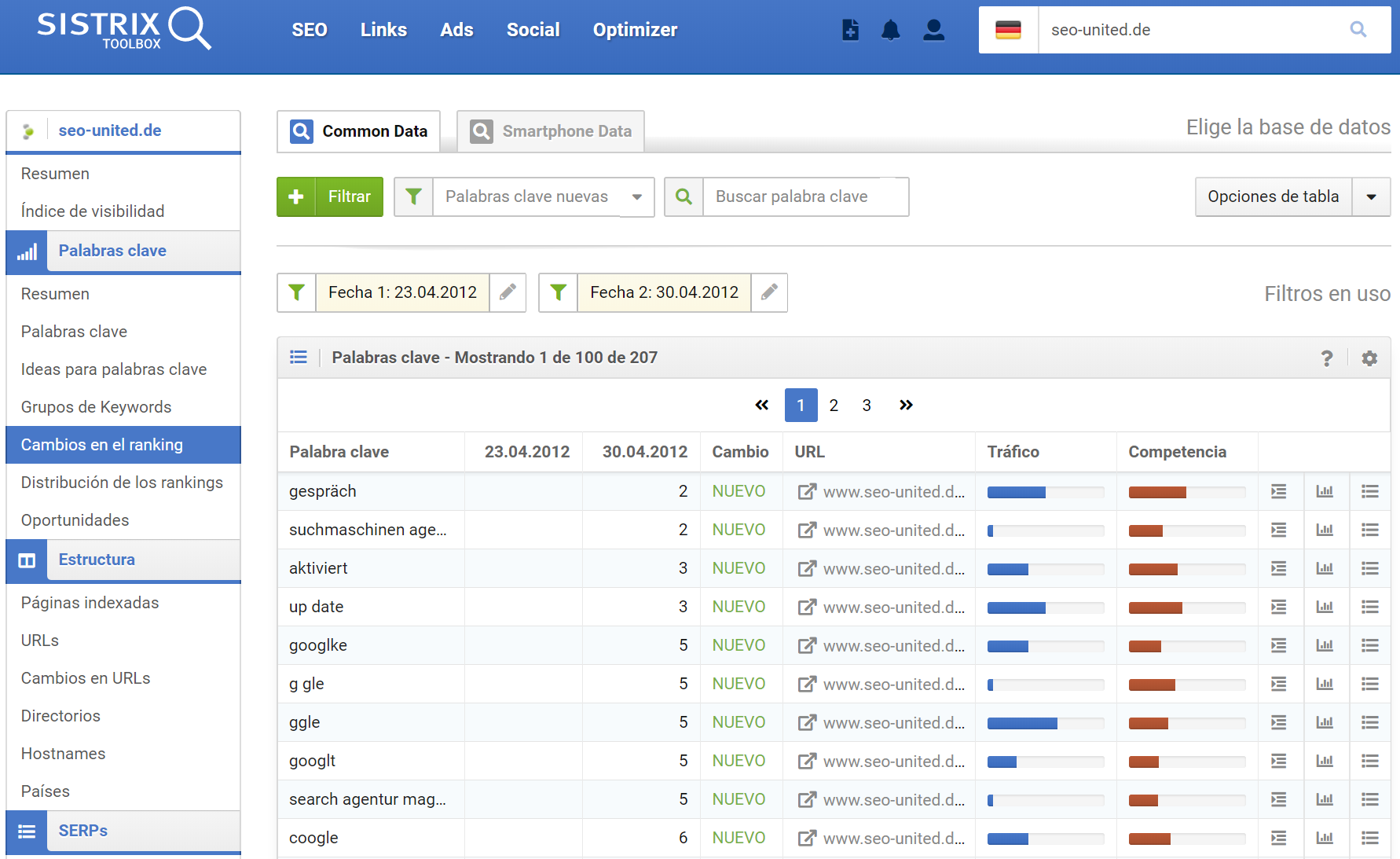Go to next page double-arrow
1400x859 pixels.
pos(906,406)
